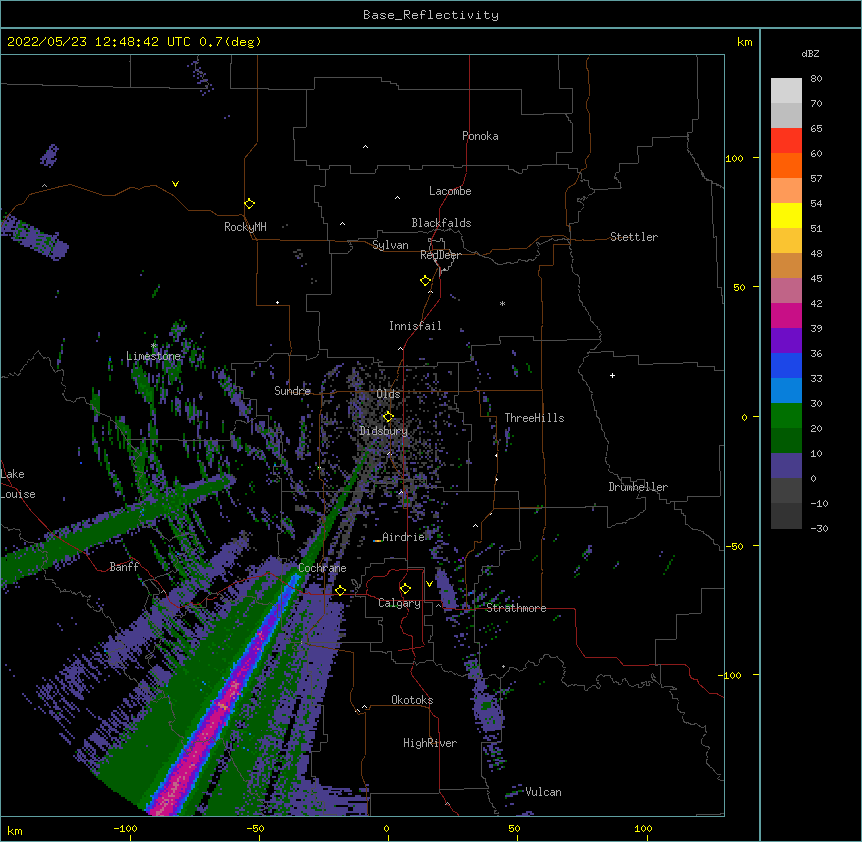Image resolution: width=862 pixels, height=842 pixels.
Task: Click the Didsbury city label
Action: (383, 431)
